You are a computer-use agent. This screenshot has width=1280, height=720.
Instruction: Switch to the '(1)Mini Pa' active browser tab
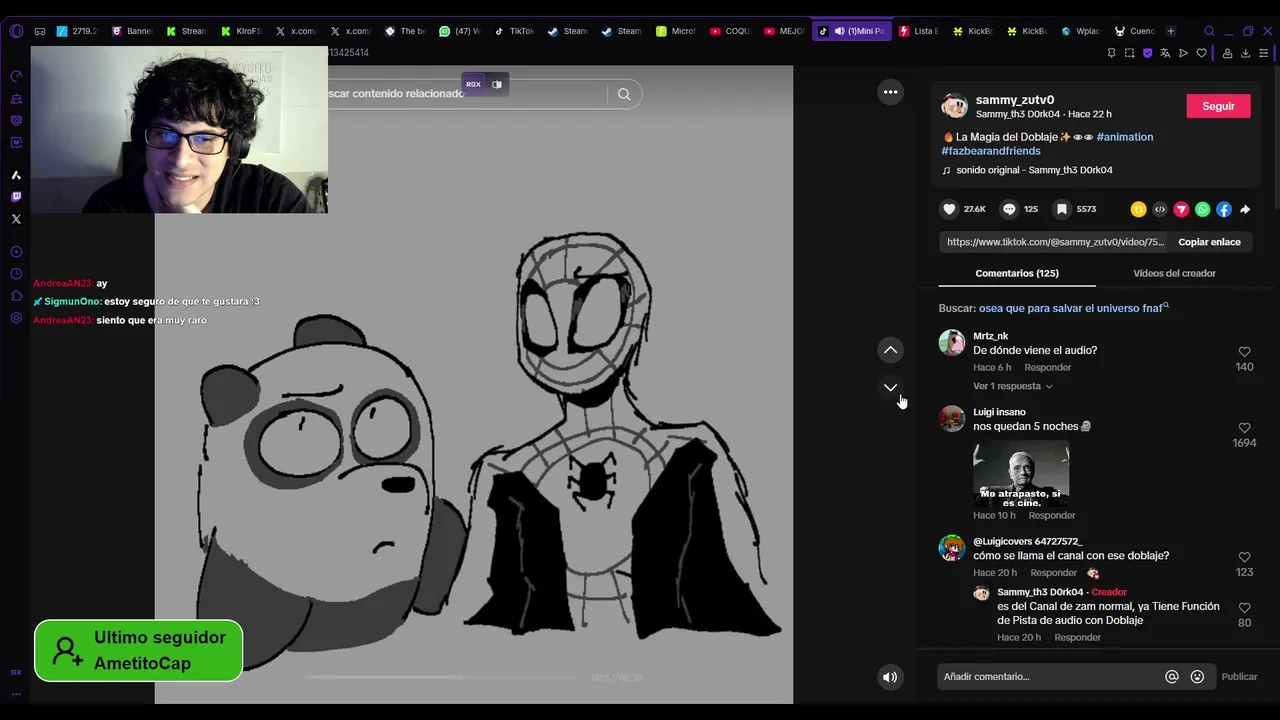[853, 31]
